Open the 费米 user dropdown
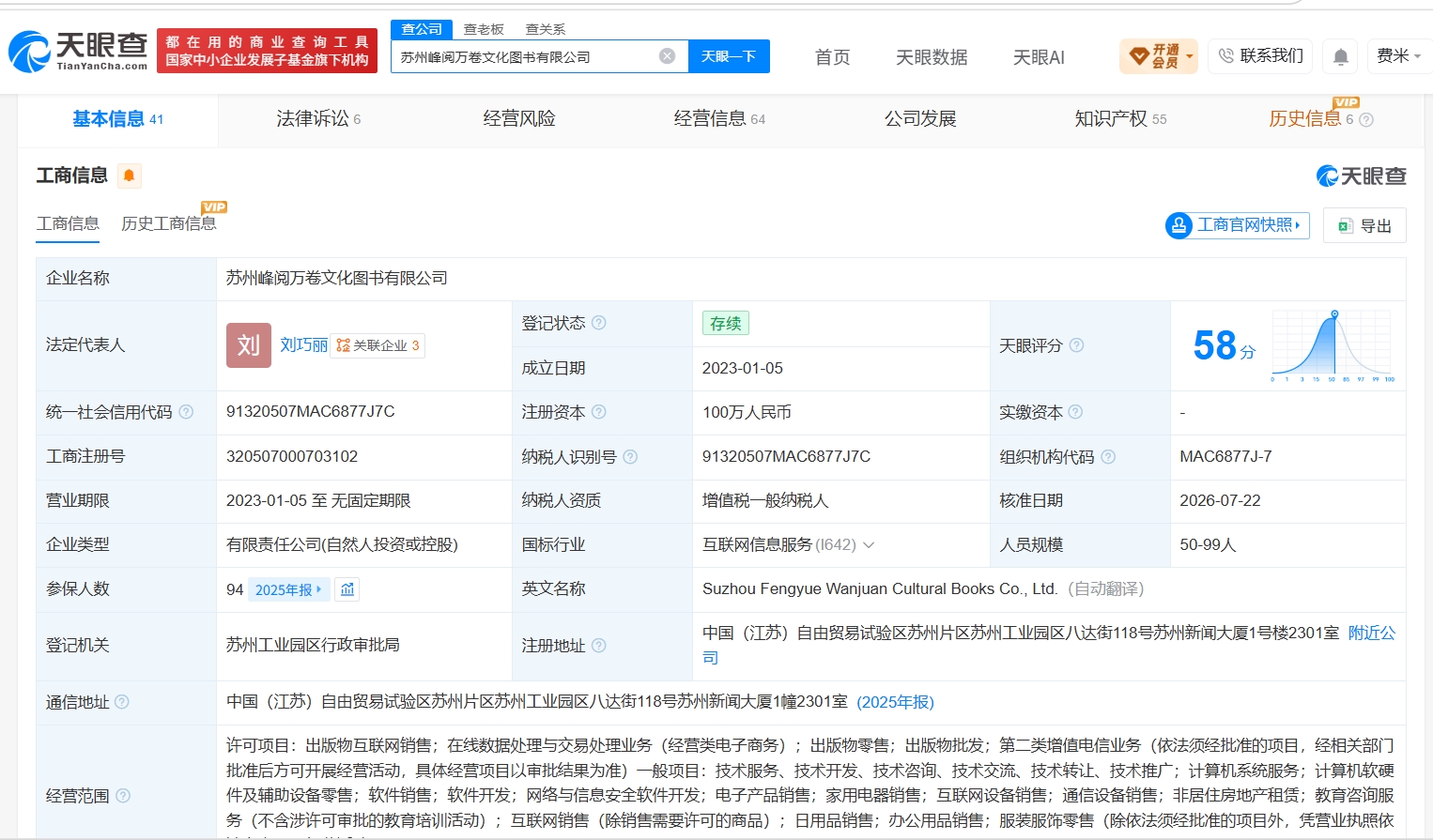 pyautogui.click(x=1398, y=56)
